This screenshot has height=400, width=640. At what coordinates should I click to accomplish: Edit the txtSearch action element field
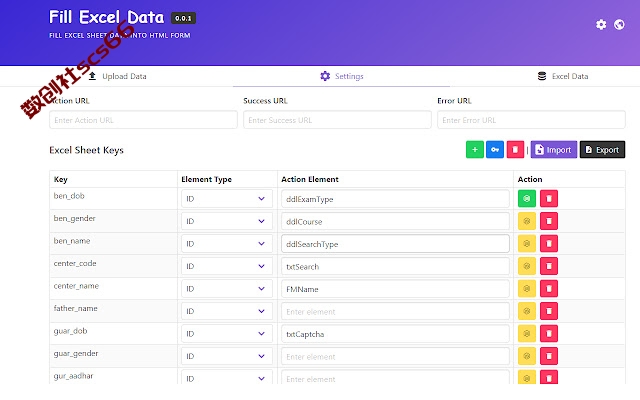[x=395, y=266]
